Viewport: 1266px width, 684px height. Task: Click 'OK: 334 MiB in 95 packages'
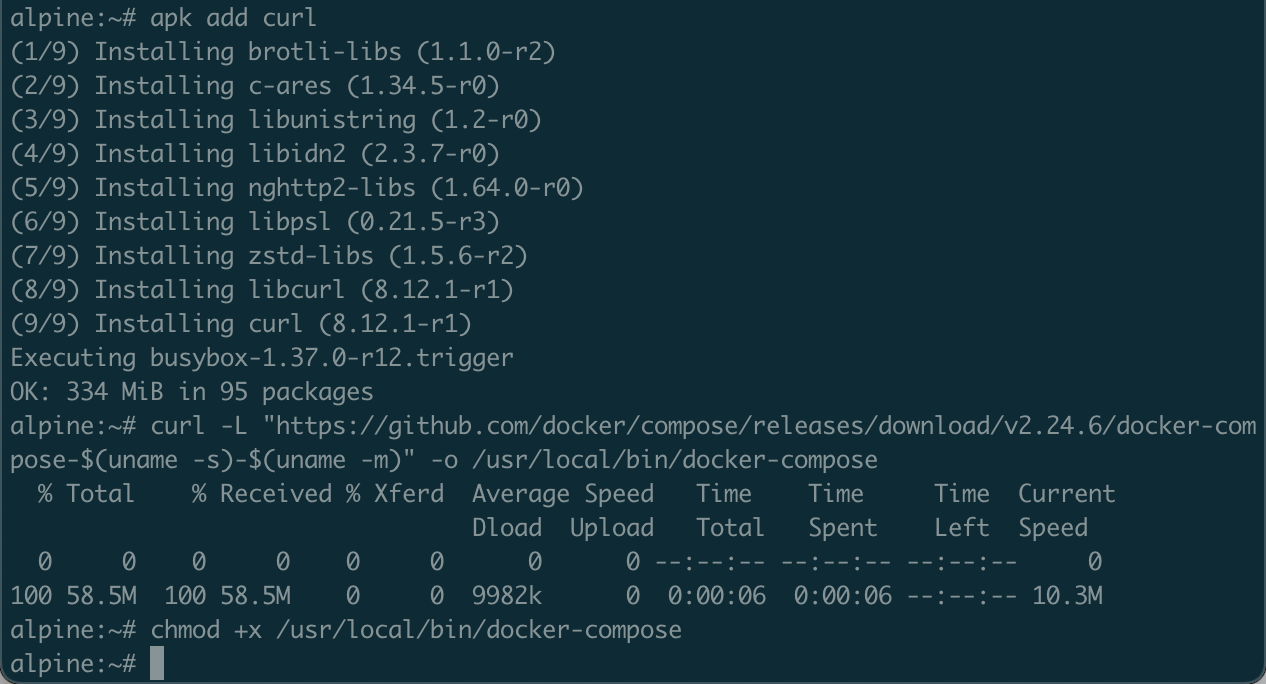[191, 391]
